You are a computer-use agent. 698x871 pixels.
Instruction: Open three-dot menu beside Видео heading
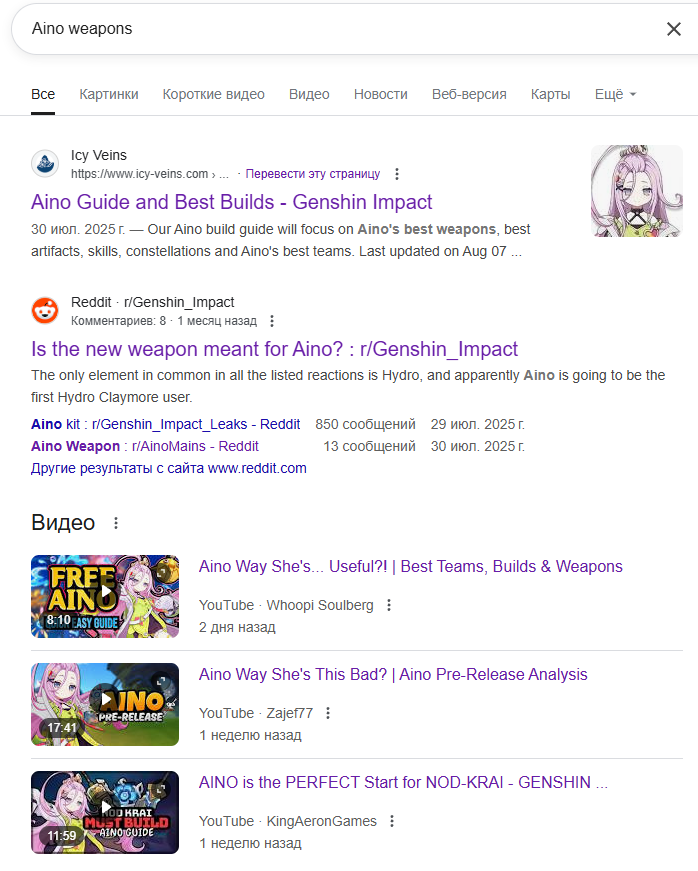(116, 523)
